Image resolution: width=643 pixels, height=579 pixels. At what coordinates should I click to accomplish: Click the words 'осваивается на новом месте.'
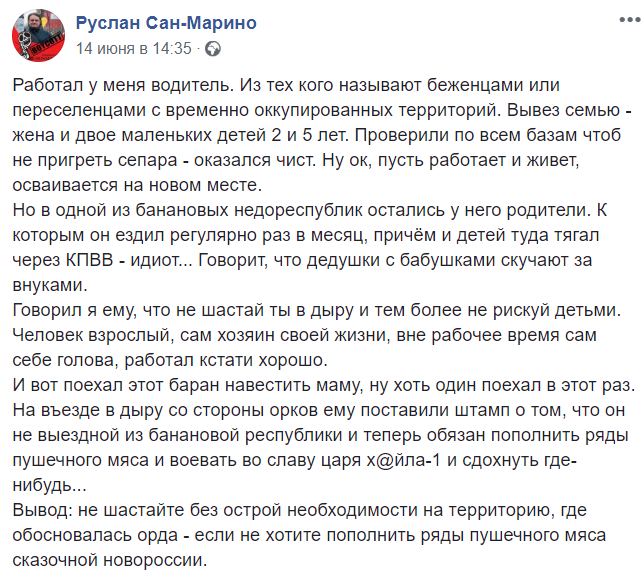tap(137, 185)
